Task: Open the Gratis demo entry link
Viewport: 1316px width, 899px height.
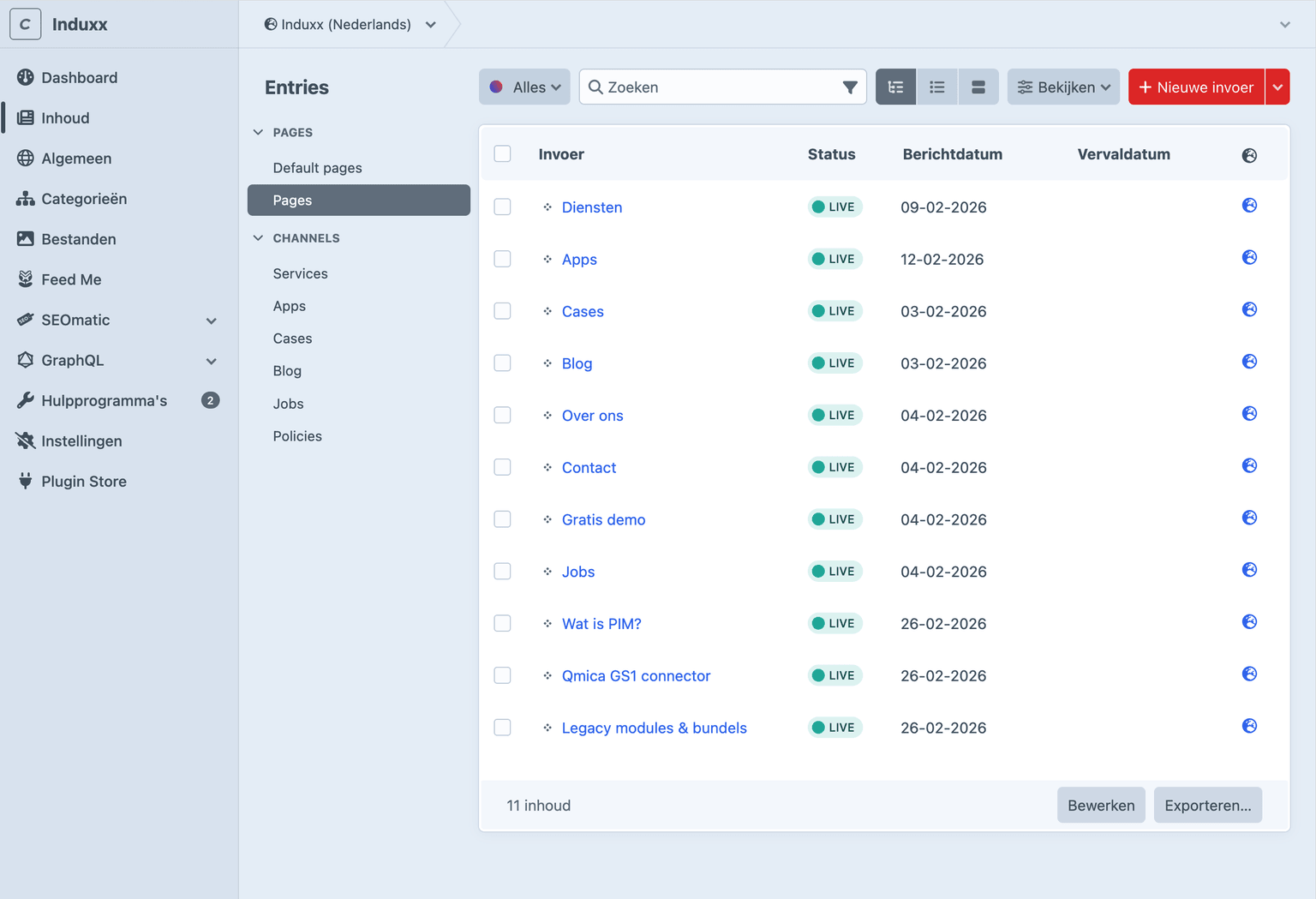Action: 603,519
